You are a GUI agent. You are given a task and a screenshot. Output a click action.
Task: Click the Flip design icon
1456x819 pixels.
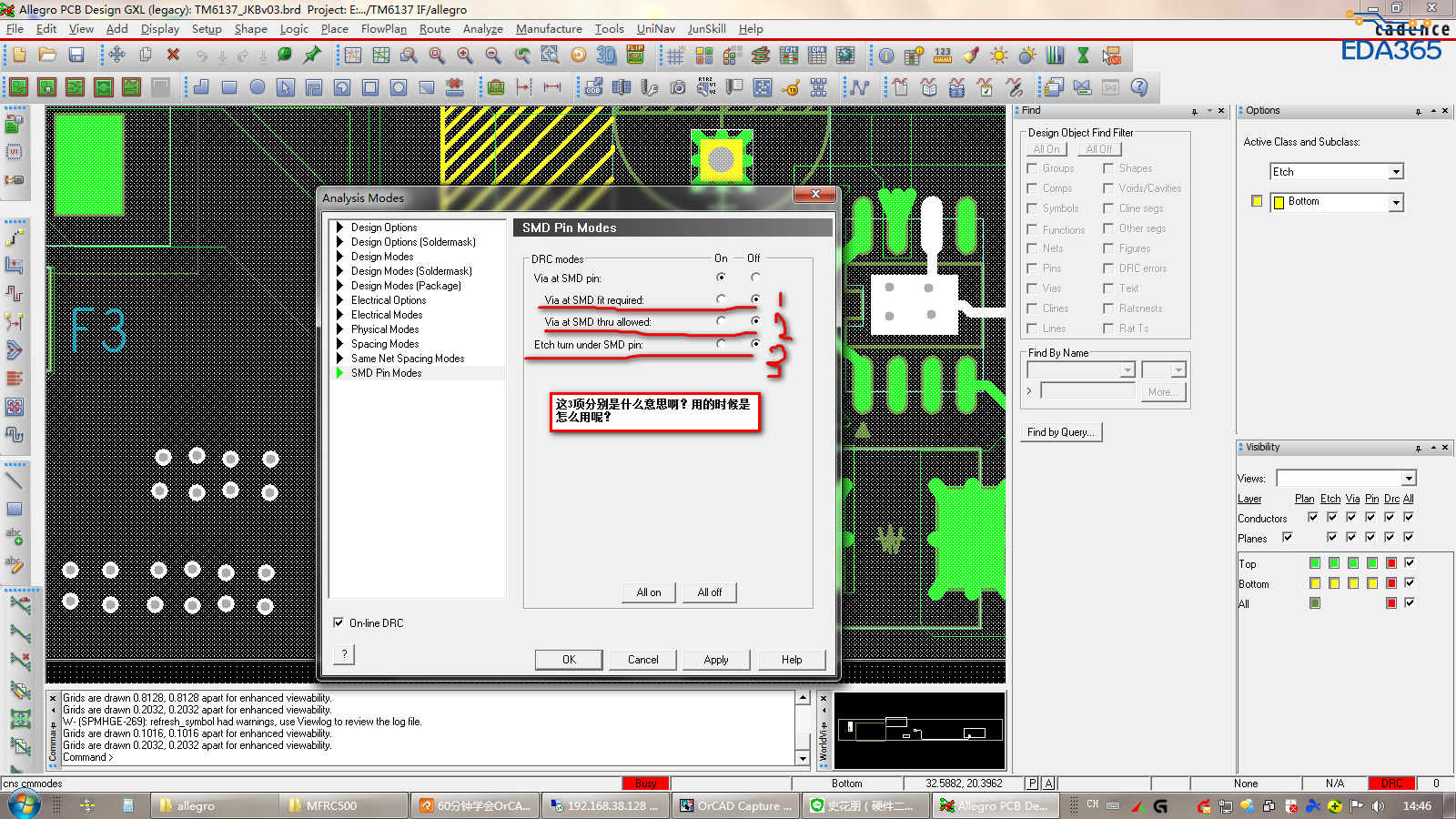pos(635,56)
